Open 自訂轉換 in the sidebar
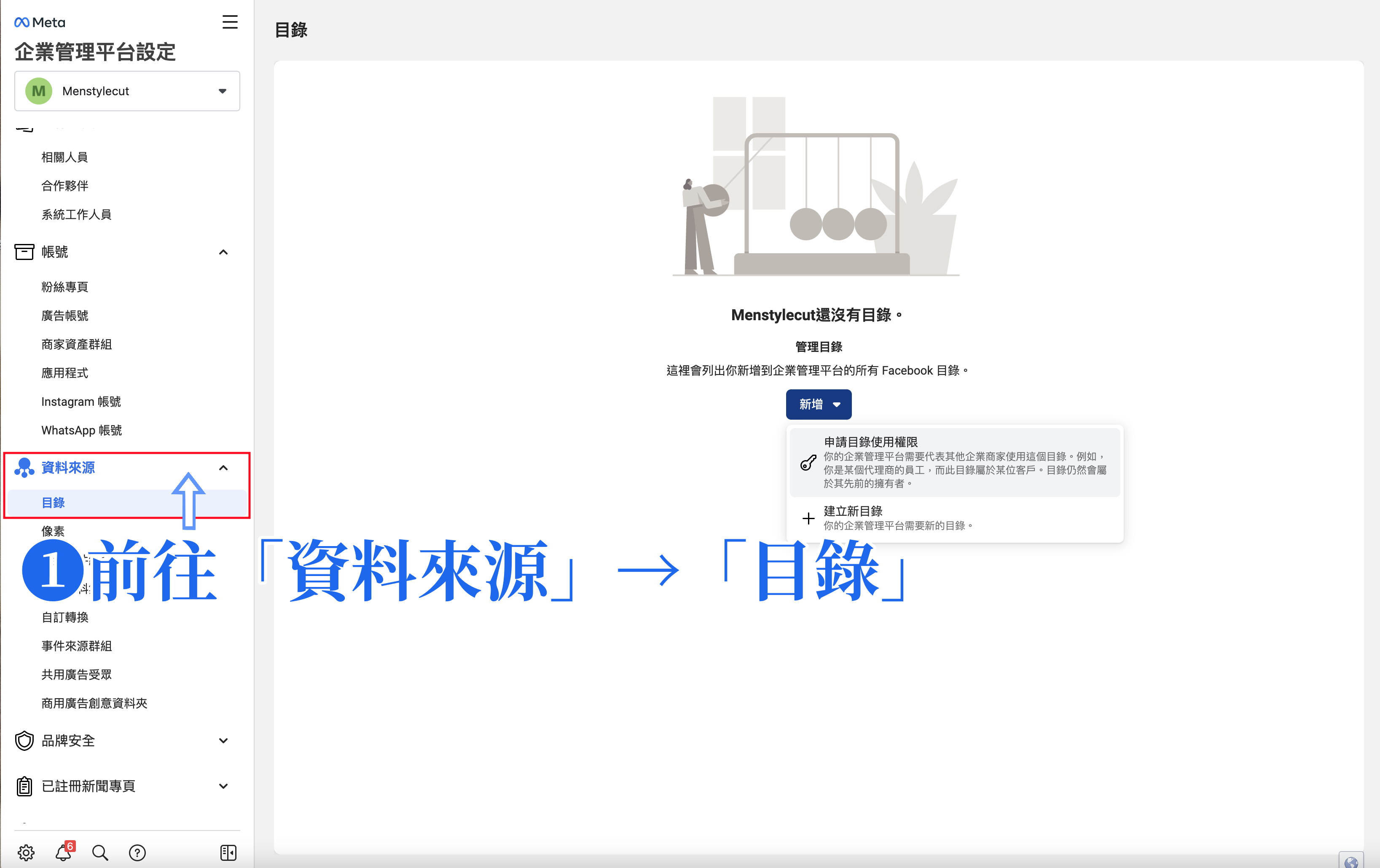The width and height of the screenshot is (1380, 868). (65, 617)
